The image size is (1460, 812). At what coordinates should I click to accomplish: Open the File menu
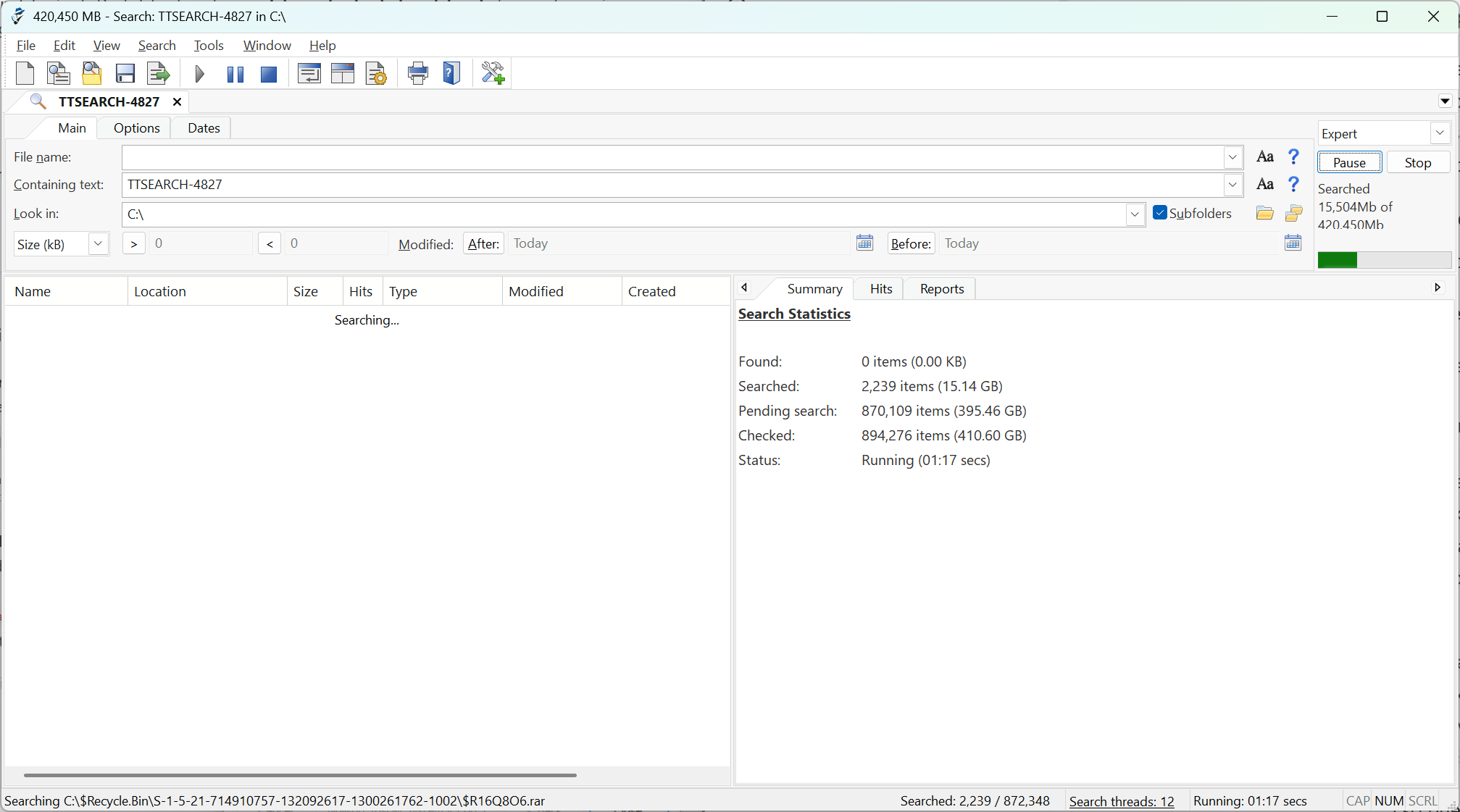pos(25,45)
